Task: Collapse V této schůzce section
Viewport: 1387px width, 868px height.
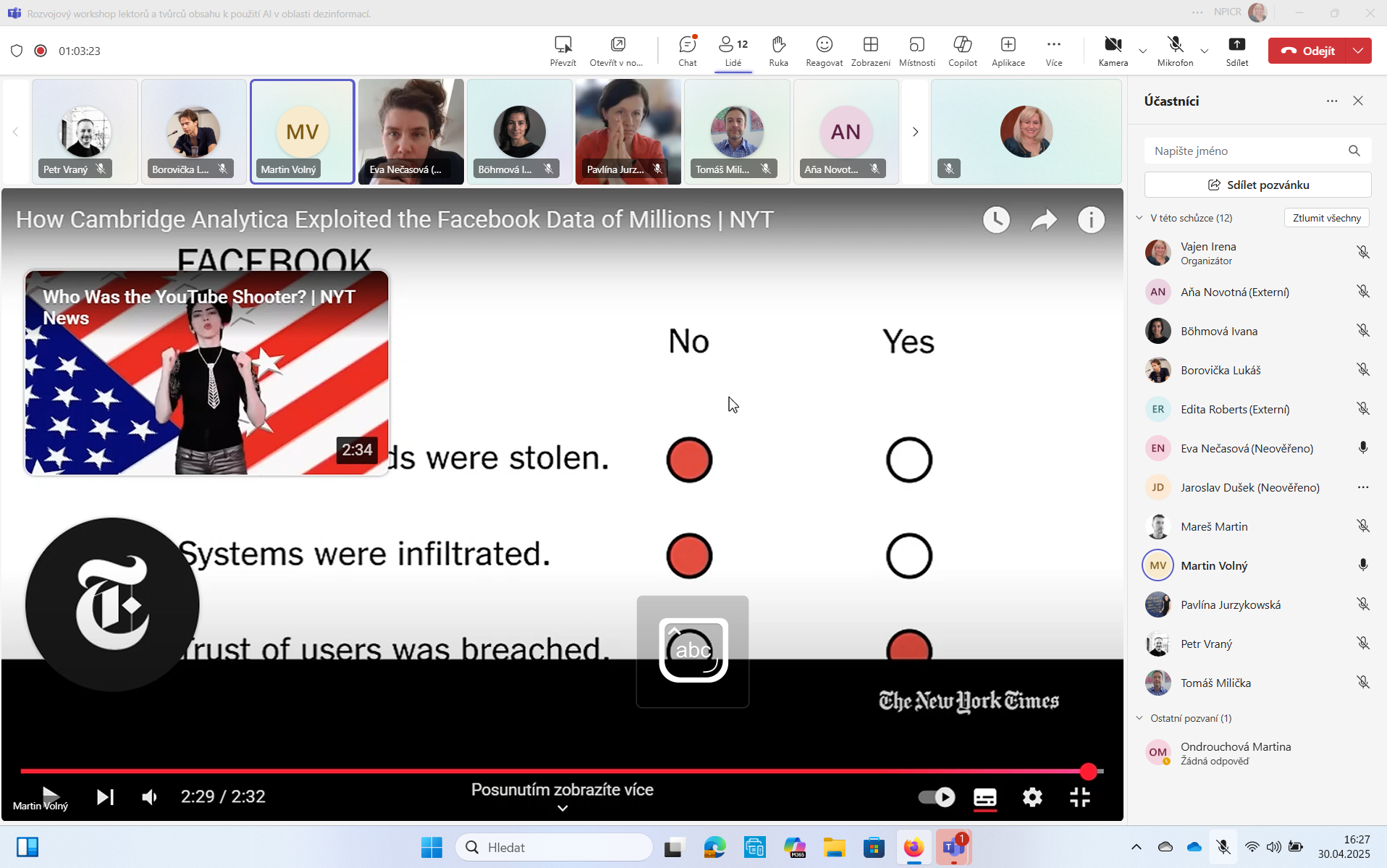Action: pos(1139,218)
